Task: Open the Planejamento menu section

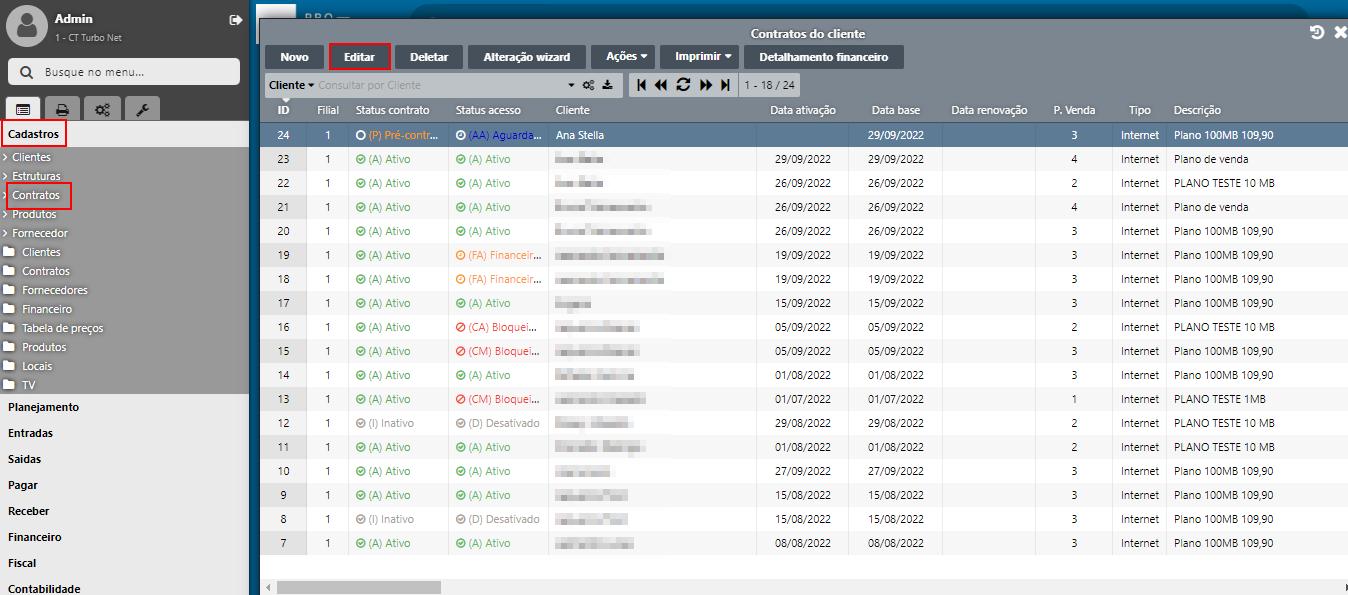Action: point(43,407)
